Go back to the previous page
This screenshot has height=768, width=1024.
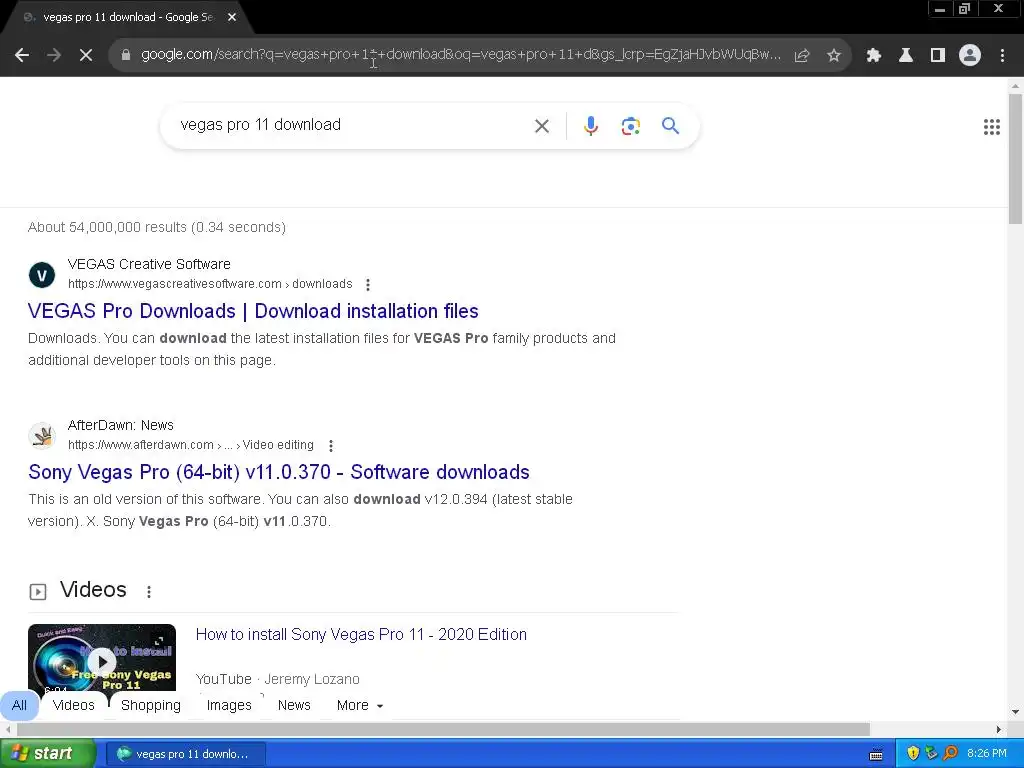pos(22,56)
